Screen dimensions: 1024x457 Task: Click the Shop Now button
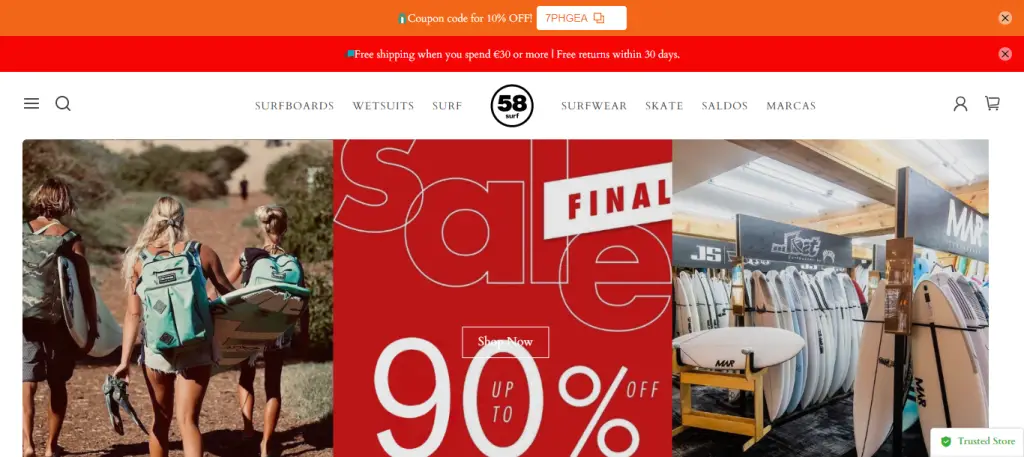[x=505, y=342]
